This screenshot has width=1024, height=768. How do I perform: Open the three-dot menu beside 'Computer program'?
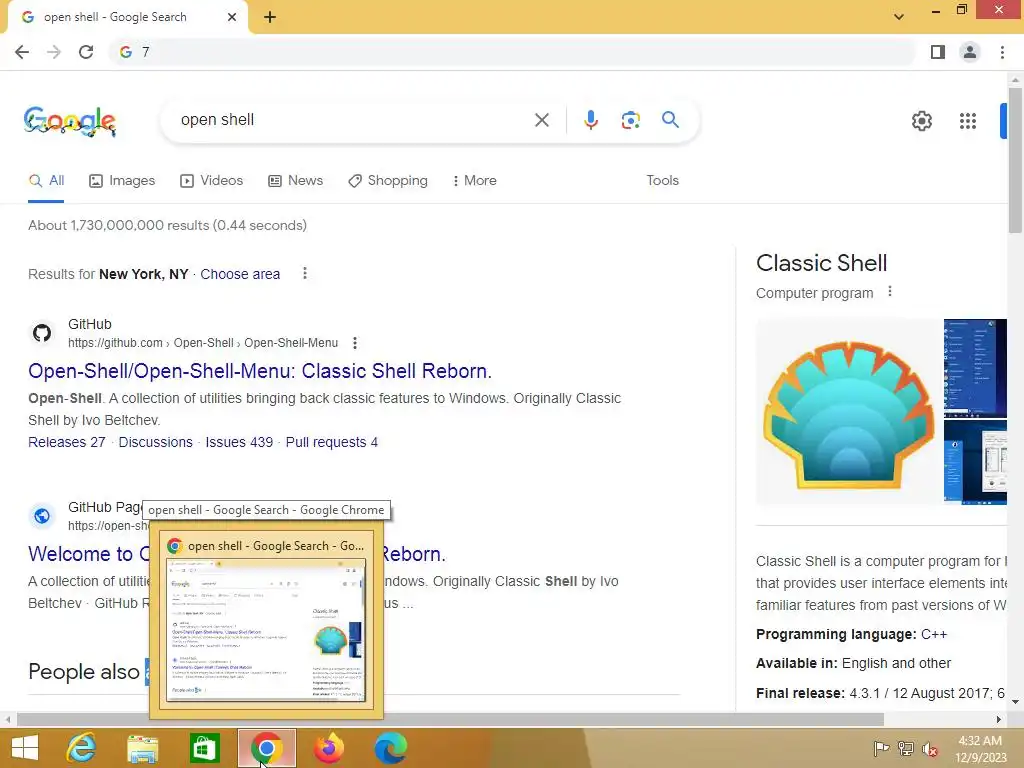click(889, 292)
